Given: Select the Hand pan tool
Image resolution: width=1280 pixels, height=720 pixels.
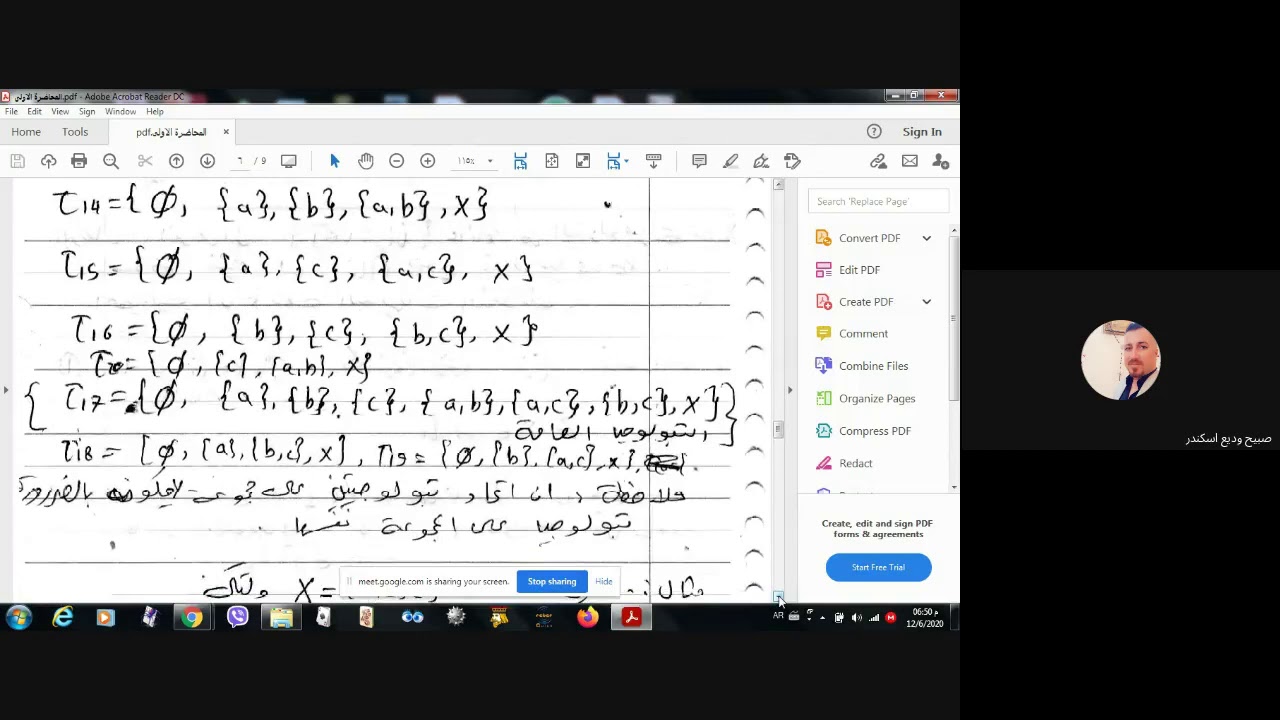Looking at the screenshot, I should 366,161.
